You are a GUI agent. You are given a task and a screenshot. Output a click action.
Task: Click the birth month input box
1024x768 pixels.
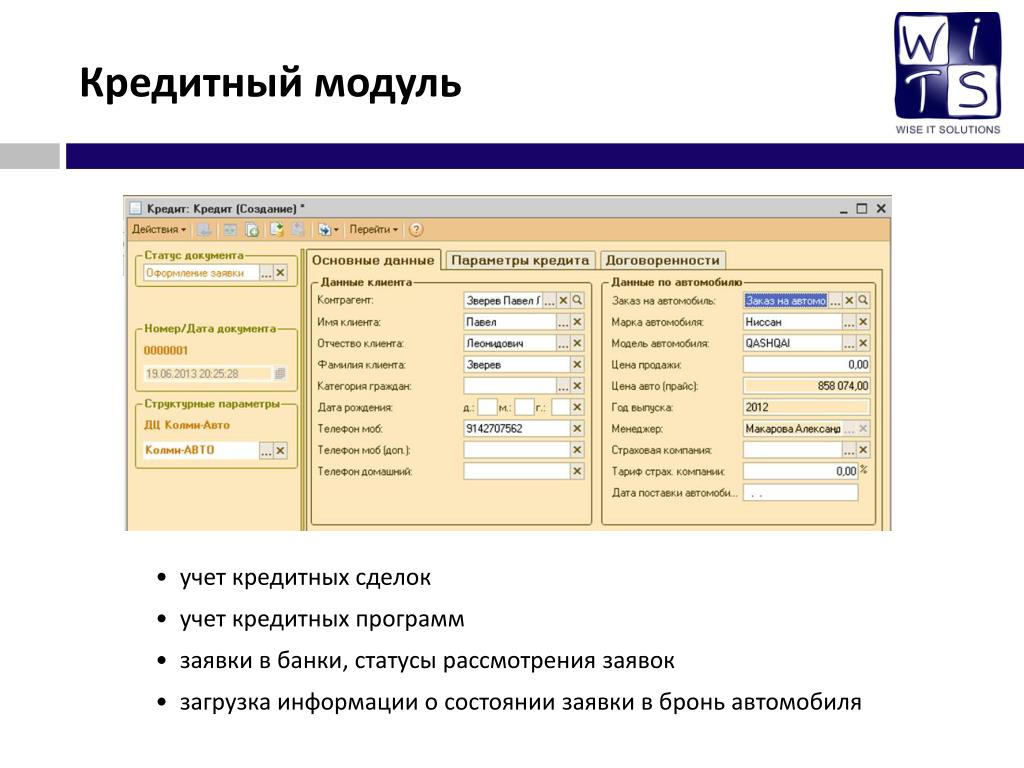pyautogui.click(x=524, y=408)
